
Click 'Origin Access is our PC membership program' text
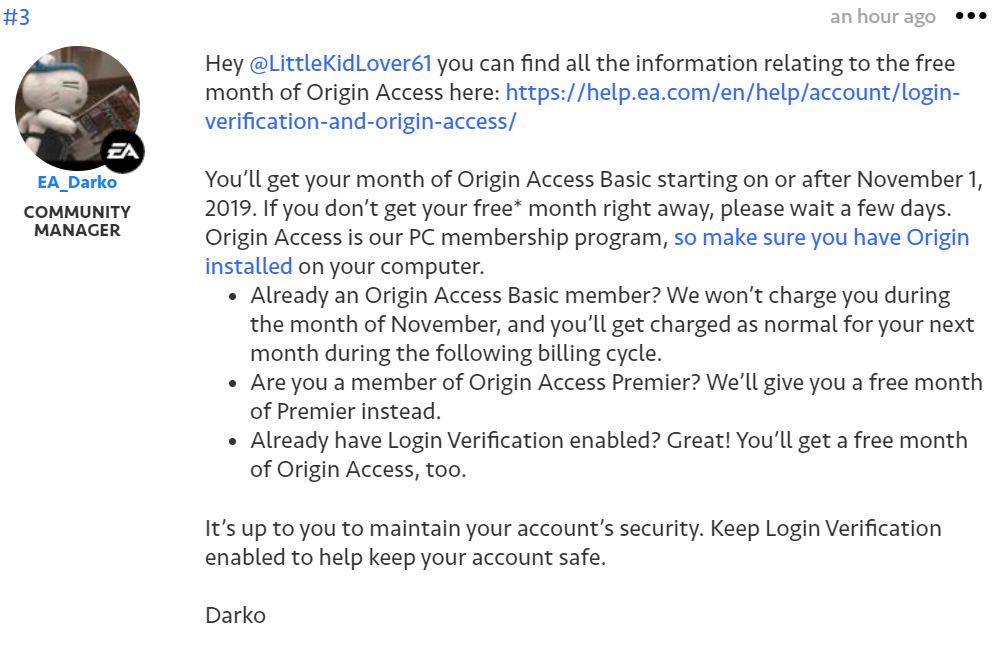pyautogui.click(x=436, y=238)
